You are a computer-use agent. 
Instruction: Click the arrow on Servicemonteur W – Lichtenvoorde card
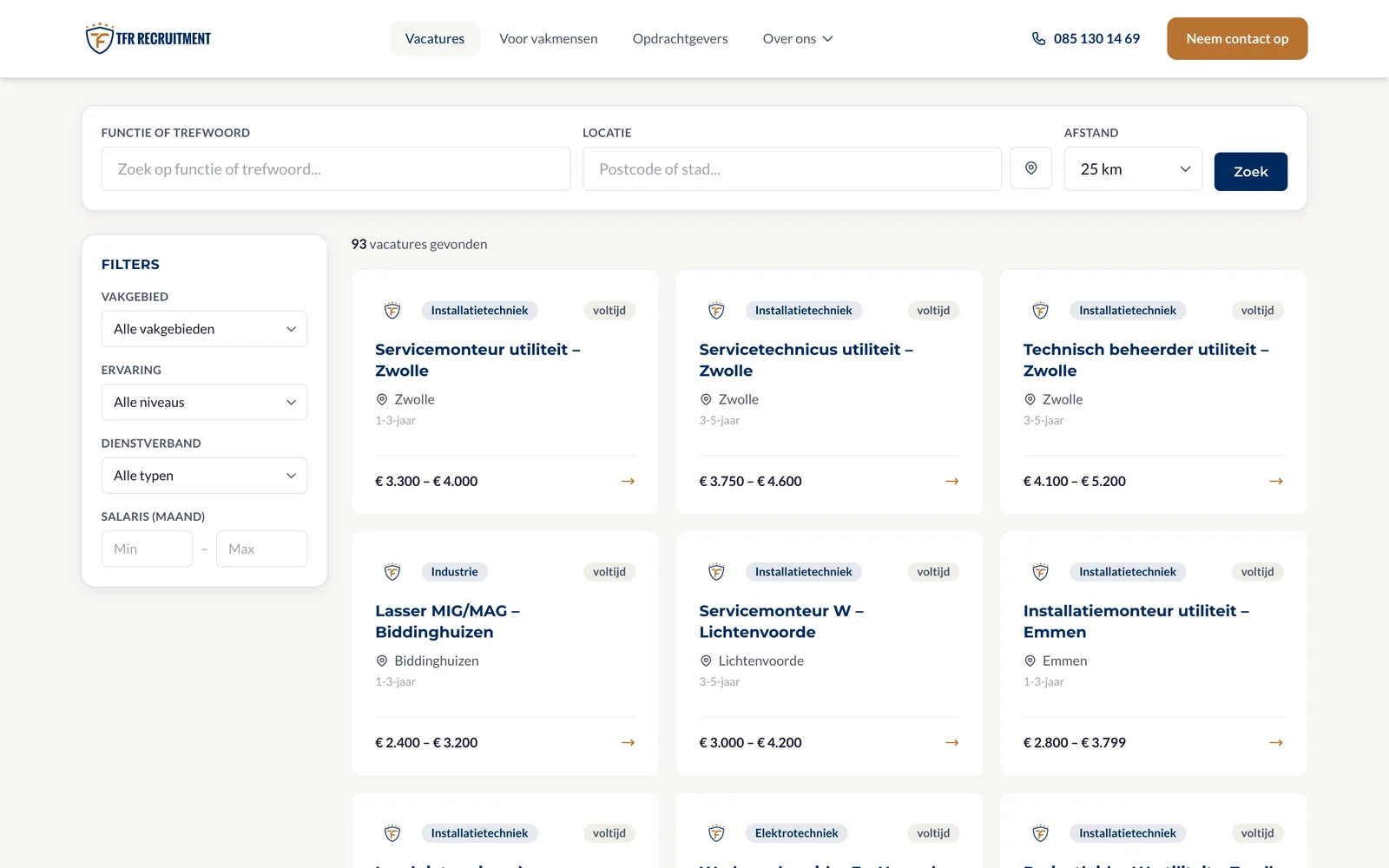951,742
